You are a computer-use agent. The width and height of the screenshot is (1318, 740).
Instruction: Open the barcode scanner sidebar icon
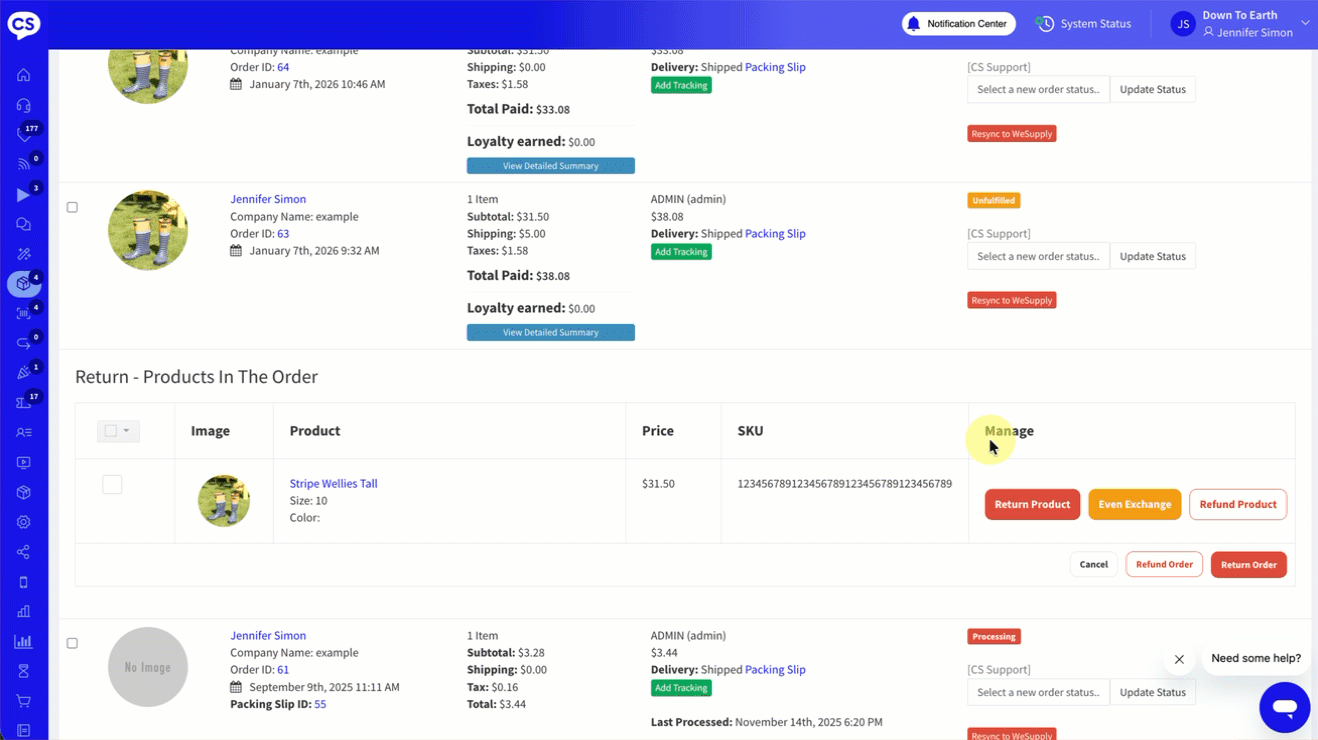23,313
